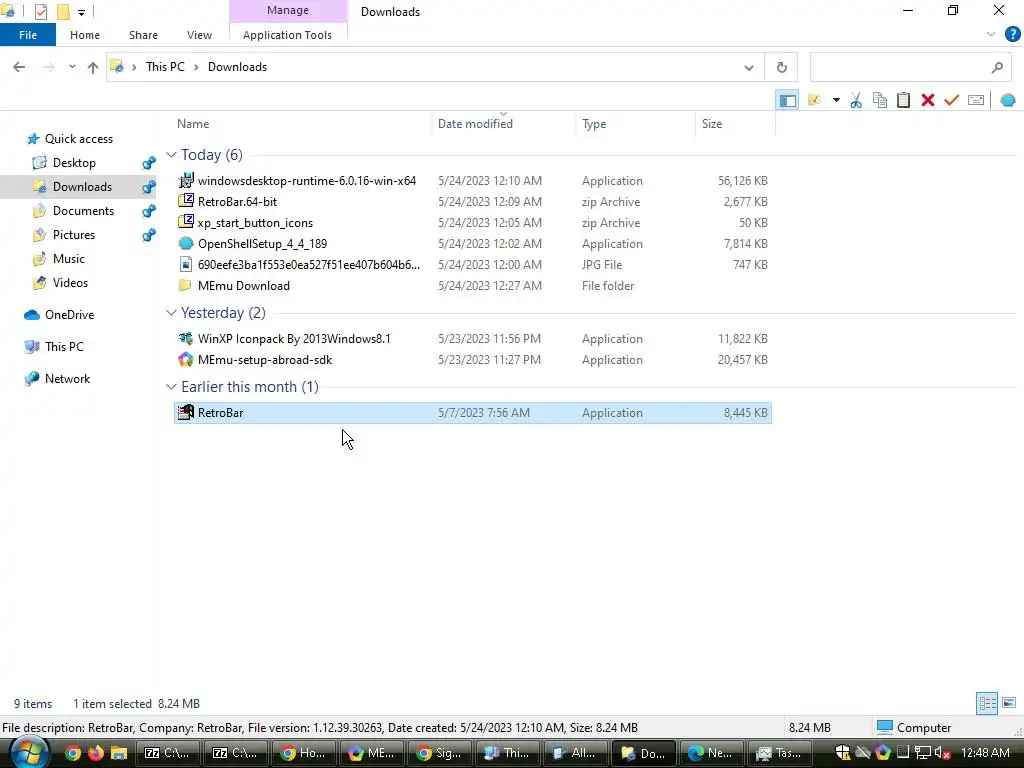Select the xp_start_button_icons zip file

[473, 223]
